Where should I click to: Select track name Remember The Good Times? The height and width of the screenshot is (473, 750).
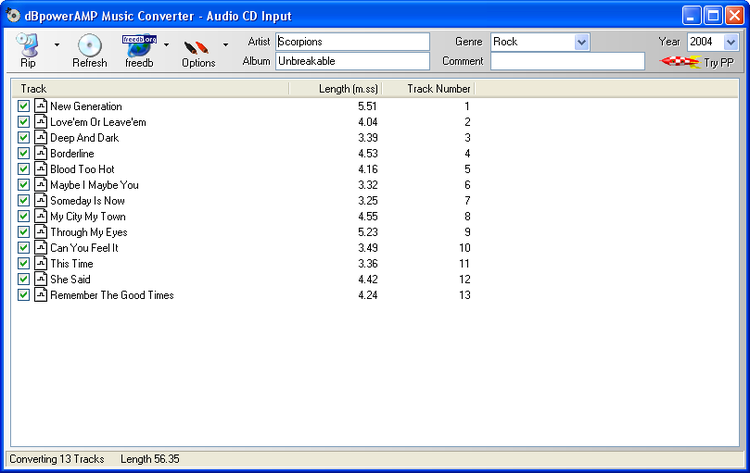pyautogui.click(x=112, y=295)
